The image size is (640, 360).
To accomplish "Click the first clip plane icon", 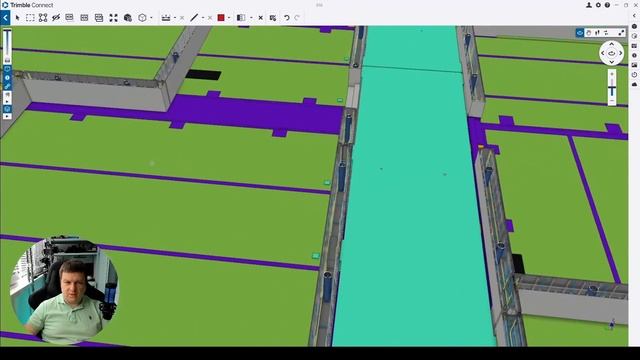I will (69, 18).
